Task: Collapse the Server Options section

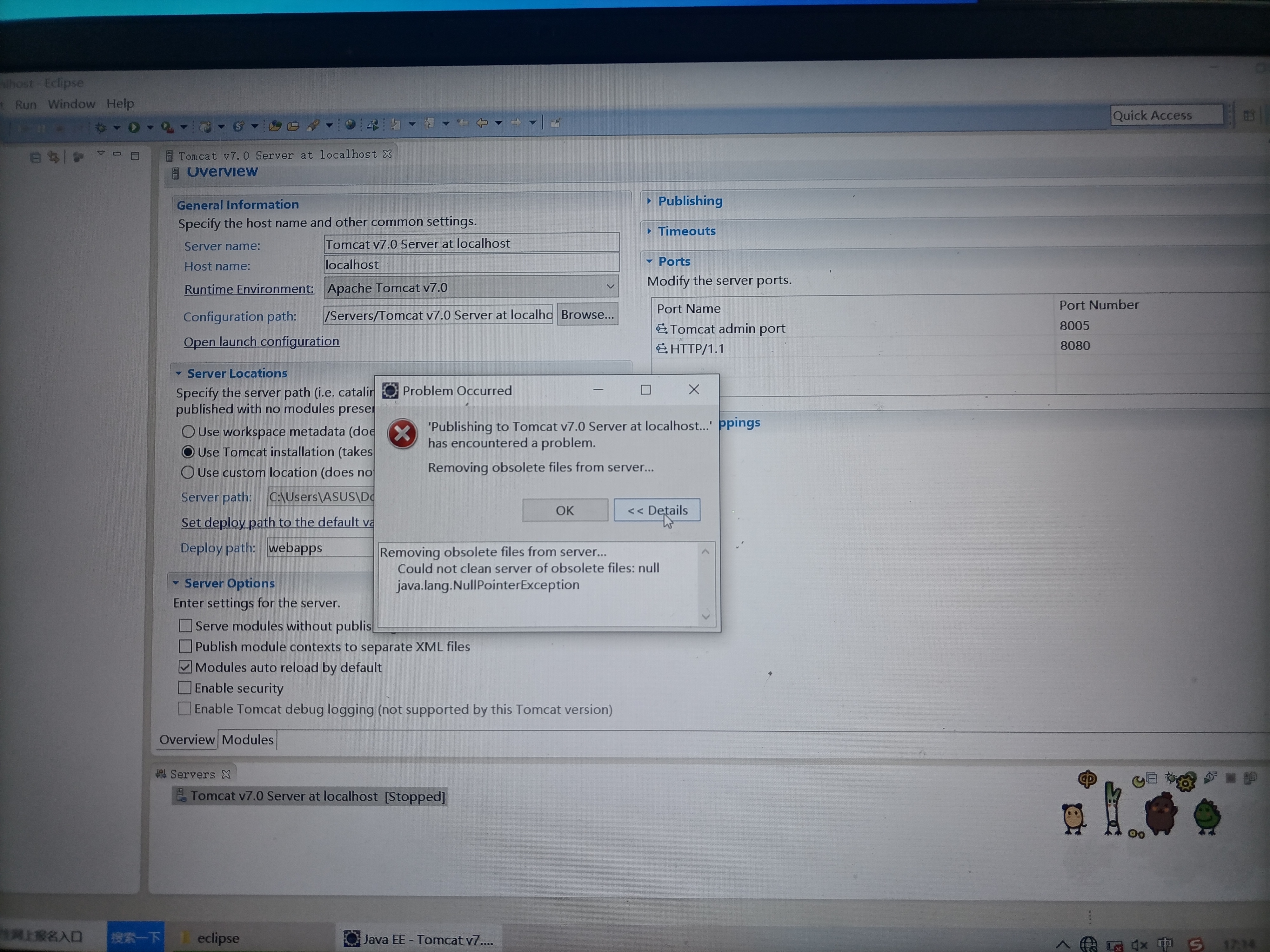Action: coord(176,584)
